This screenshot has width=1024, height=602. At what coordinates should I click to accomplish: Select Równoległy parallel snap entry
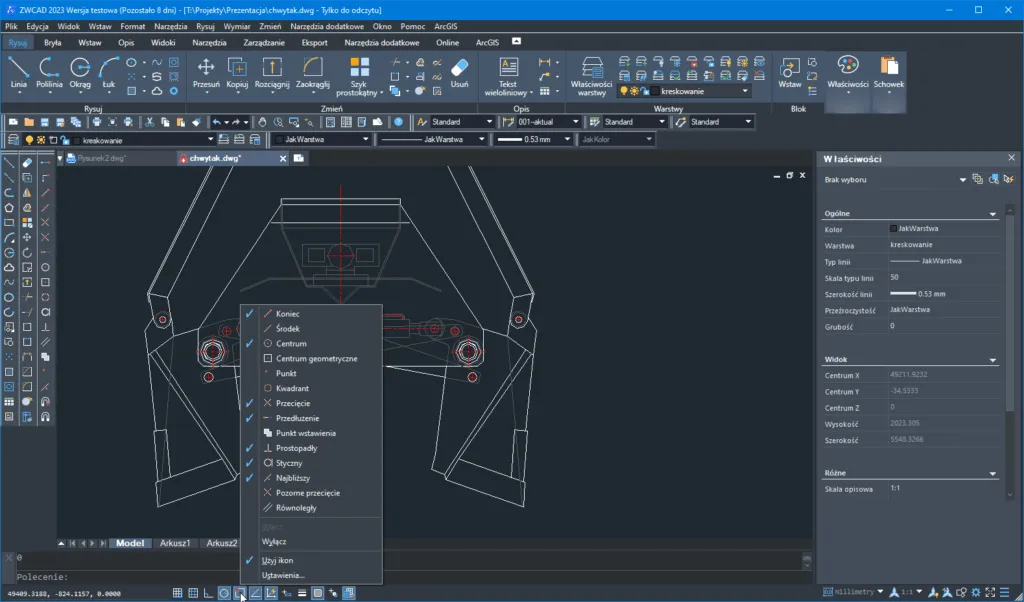point(312,507)
